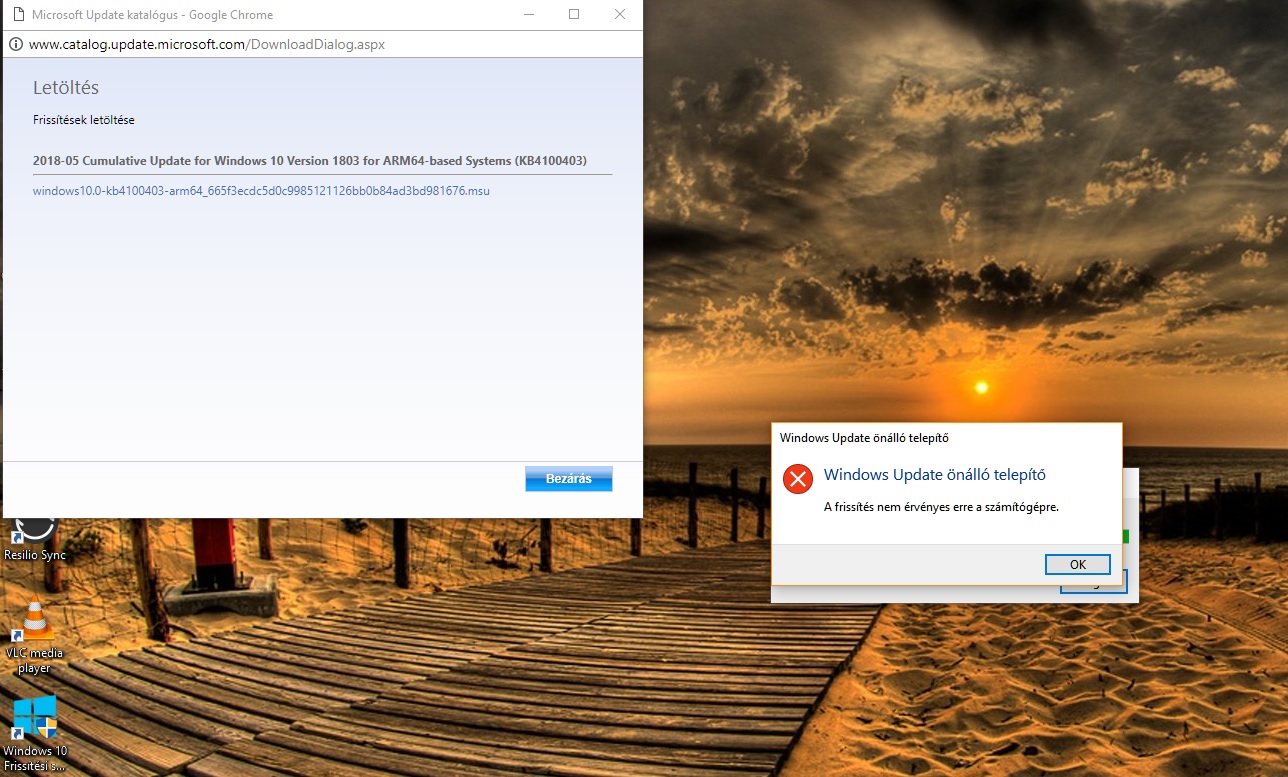Open the Resilio Sync desktop shortcut
Viewport: 1288px width, 777px height.
[x=35, y=536]
